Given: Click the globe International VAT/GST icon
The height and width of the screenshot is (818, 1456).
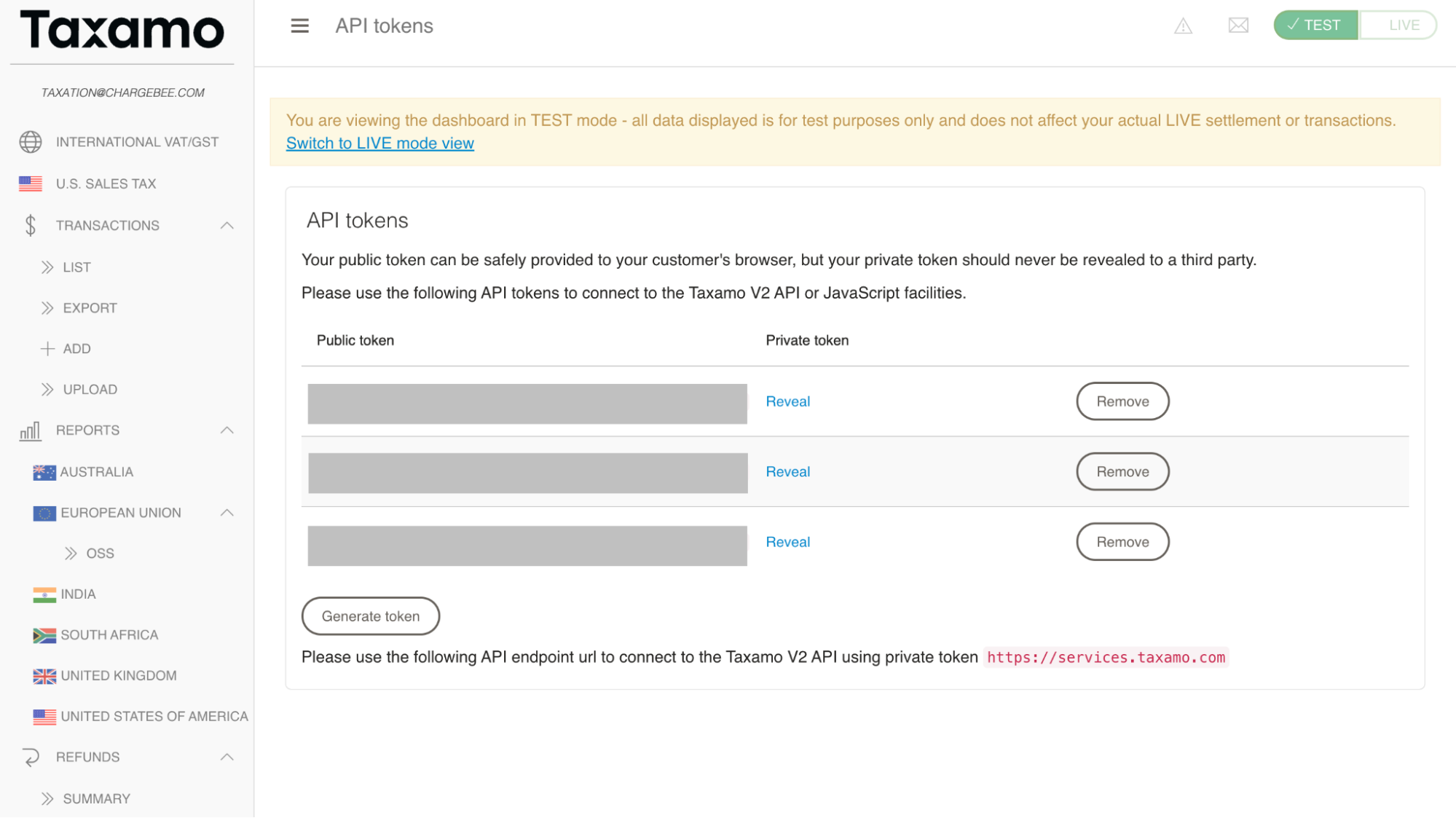Looking at the screenshot, I should [31, 142].
